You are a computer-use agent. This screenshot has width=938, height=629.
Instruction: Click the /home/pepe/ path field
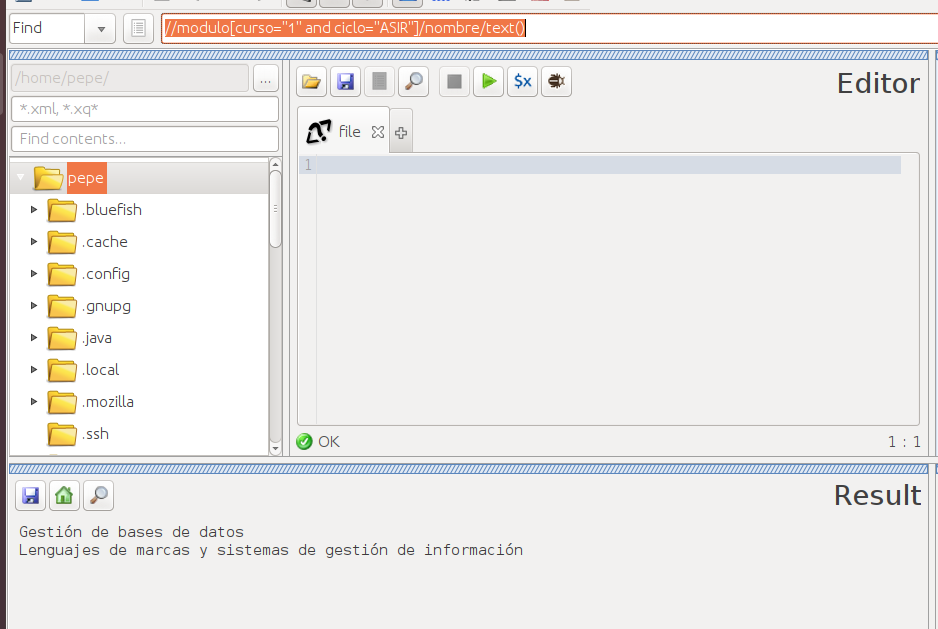click(130, 78)
